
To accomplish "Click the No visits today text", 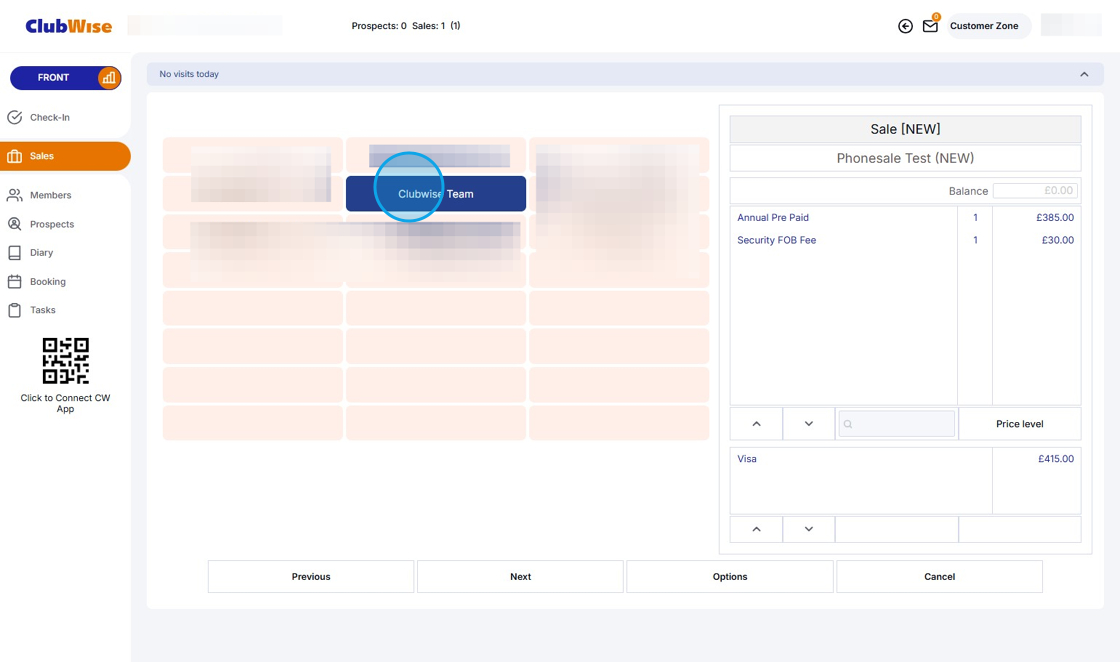I will 189,74.
